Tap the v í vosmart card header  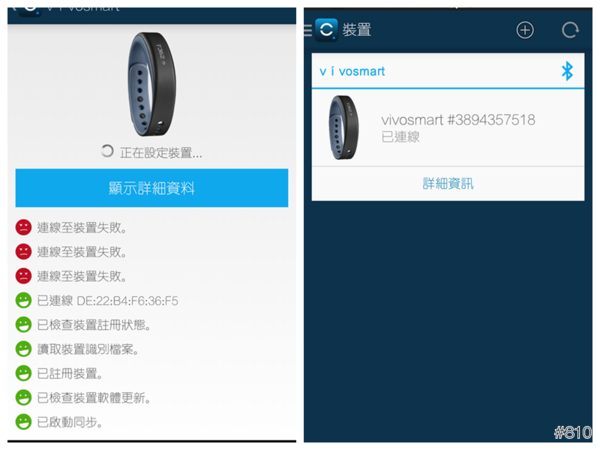(448, 71)
